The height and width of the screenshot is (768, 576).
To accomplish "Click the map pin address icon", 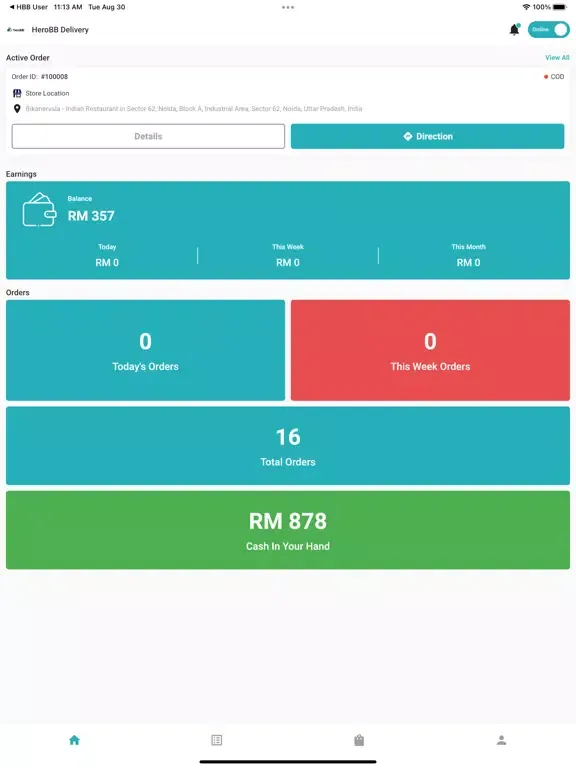I will tap(17, 109).
